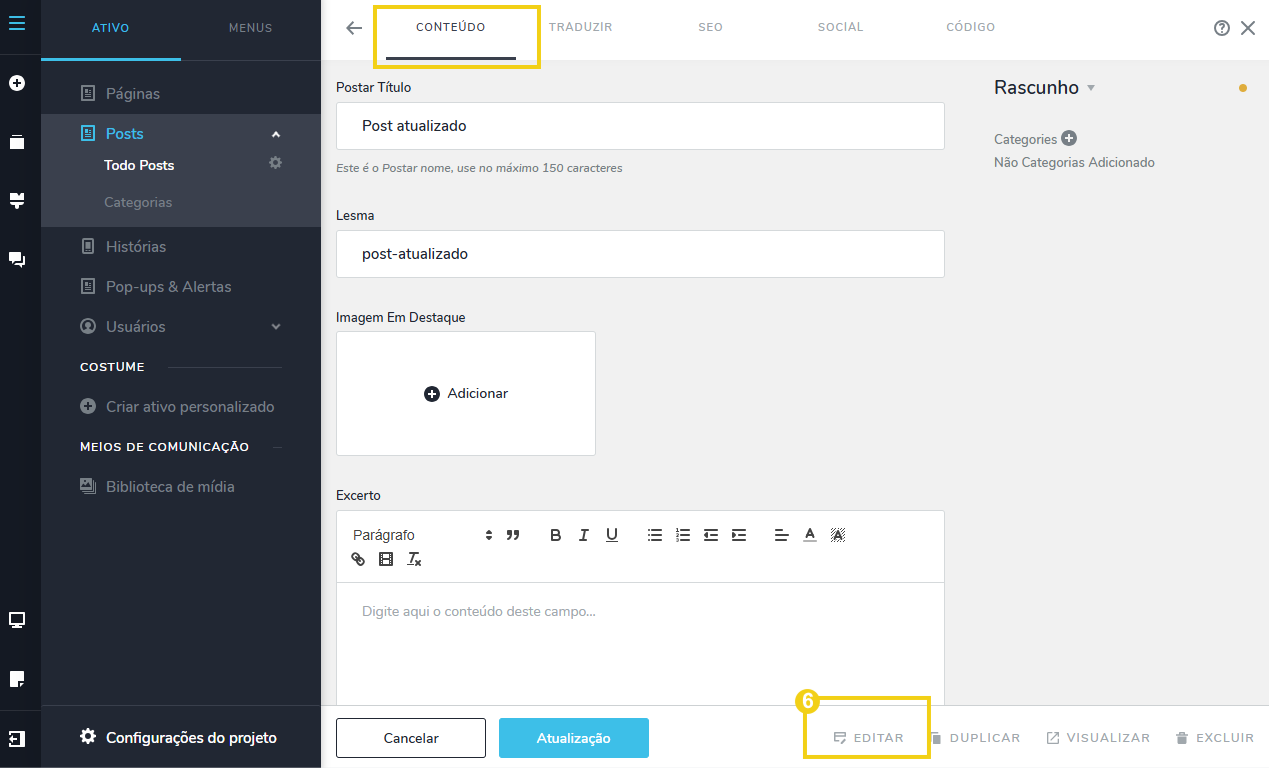The image size is (1269, 768).
Task: Focus the Postar Título field
Action: pyautogui.click(x=640, y=126)
